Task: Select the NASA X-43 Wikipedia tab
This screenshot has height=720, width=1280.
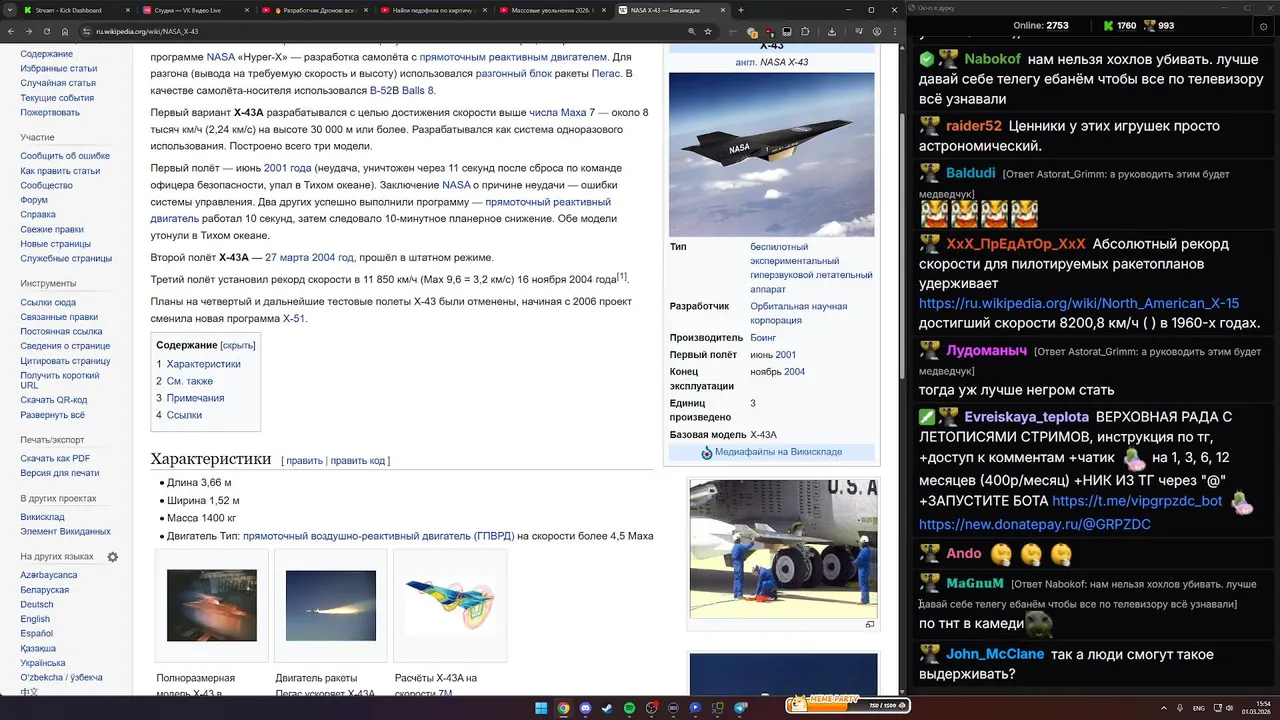Action: pyautogui.click(x=671, y=10)
